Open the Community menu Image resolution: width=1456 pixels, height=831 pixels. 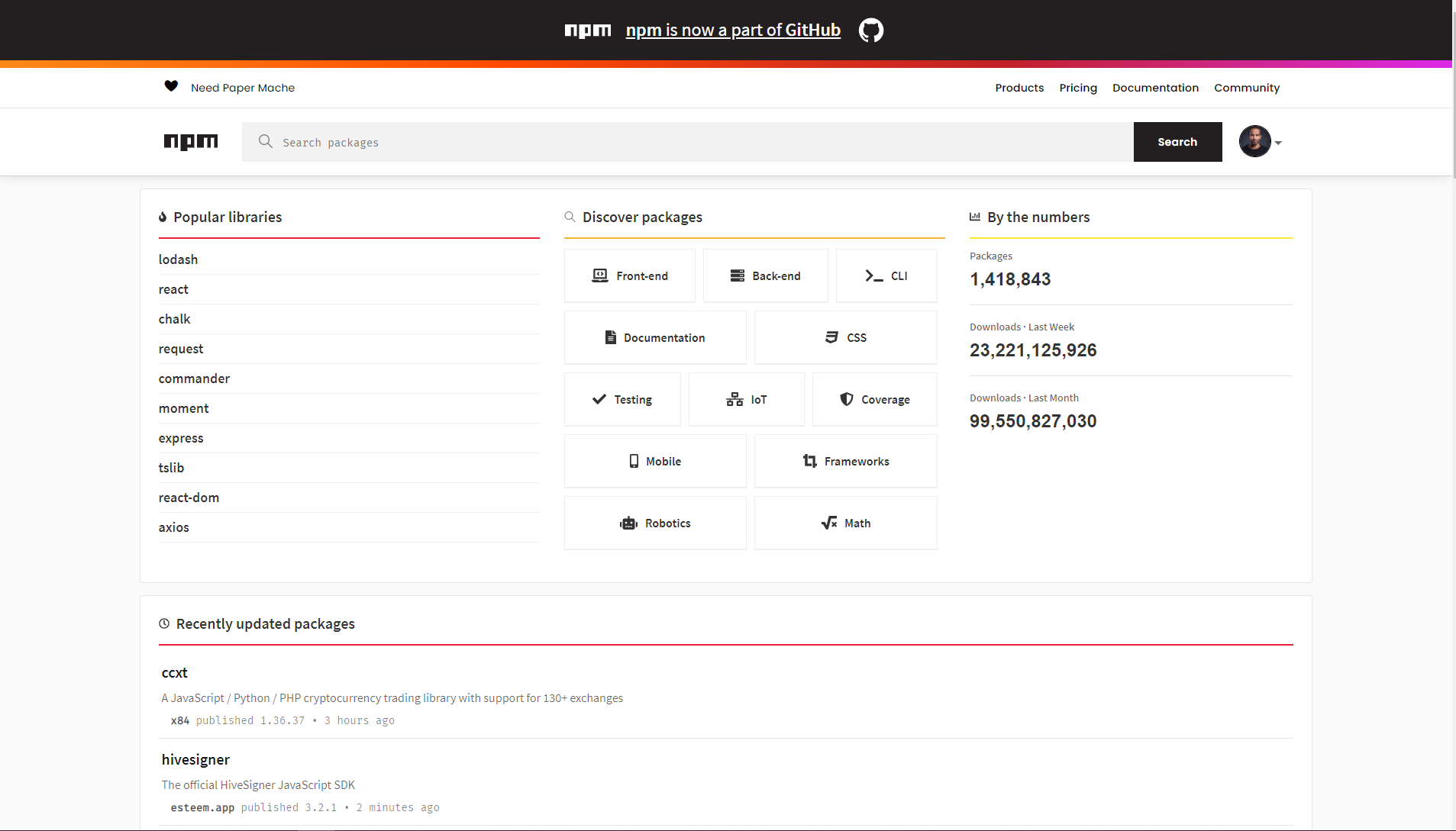(1247, 88)
